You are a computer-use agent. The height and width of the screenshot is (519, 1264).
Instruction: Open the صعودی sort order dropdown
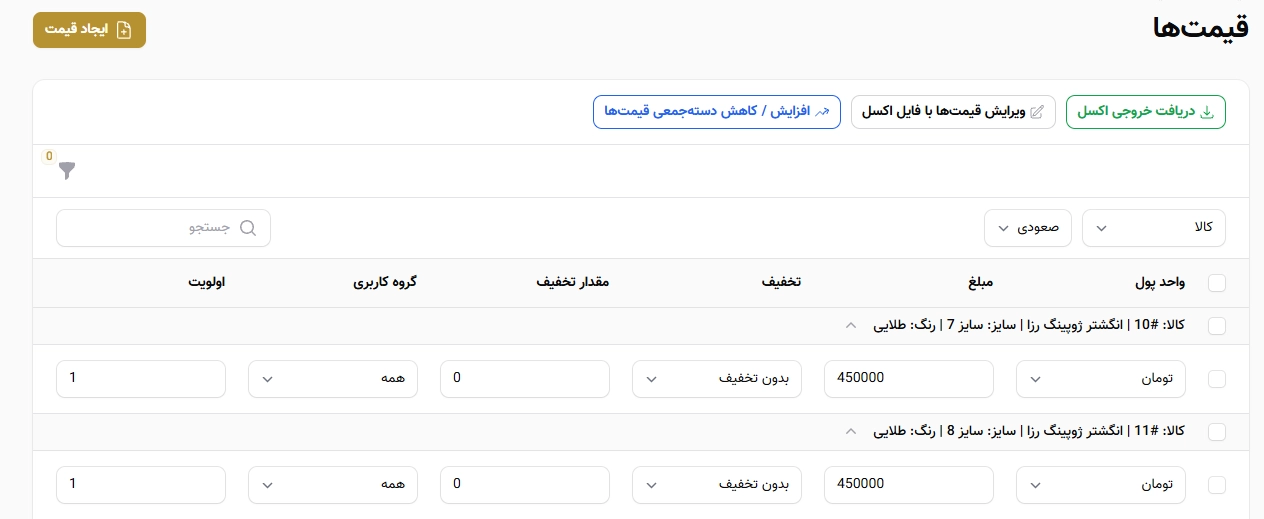pos(1028,228)
